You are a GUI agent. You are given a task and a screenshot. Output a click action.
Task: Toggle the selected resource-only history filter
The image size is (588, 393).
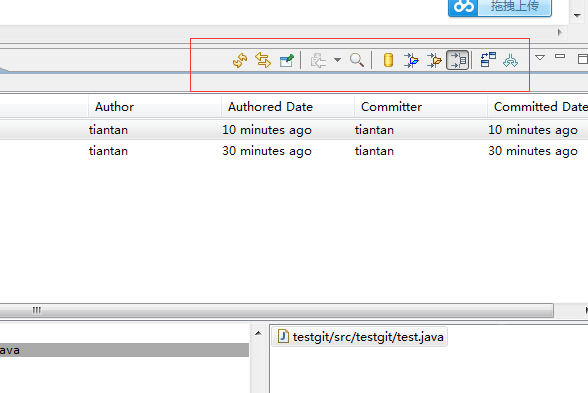pyautogui.click(x=458, y=60)
